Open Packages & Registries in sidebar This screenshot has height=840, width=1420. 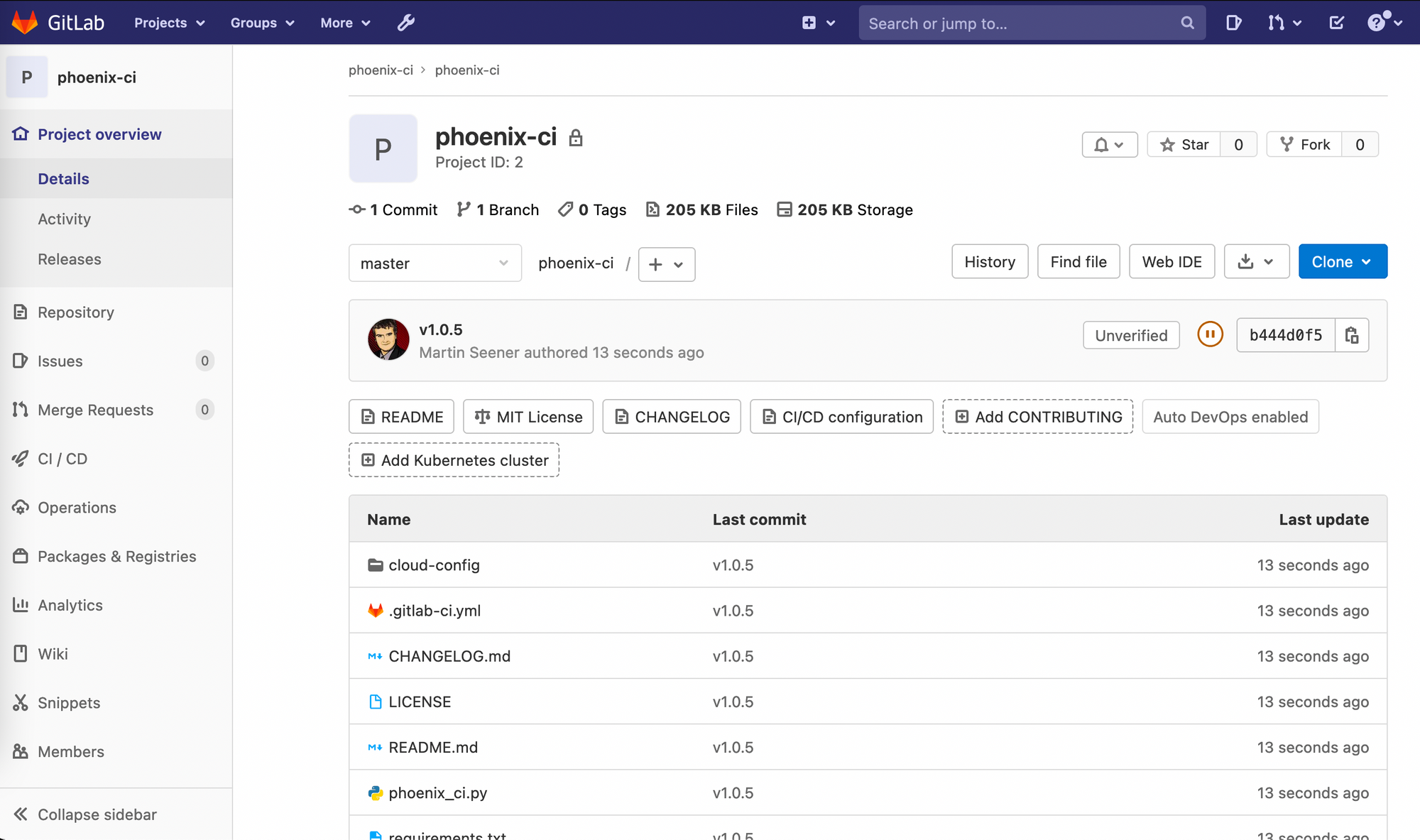coord(116,557)
